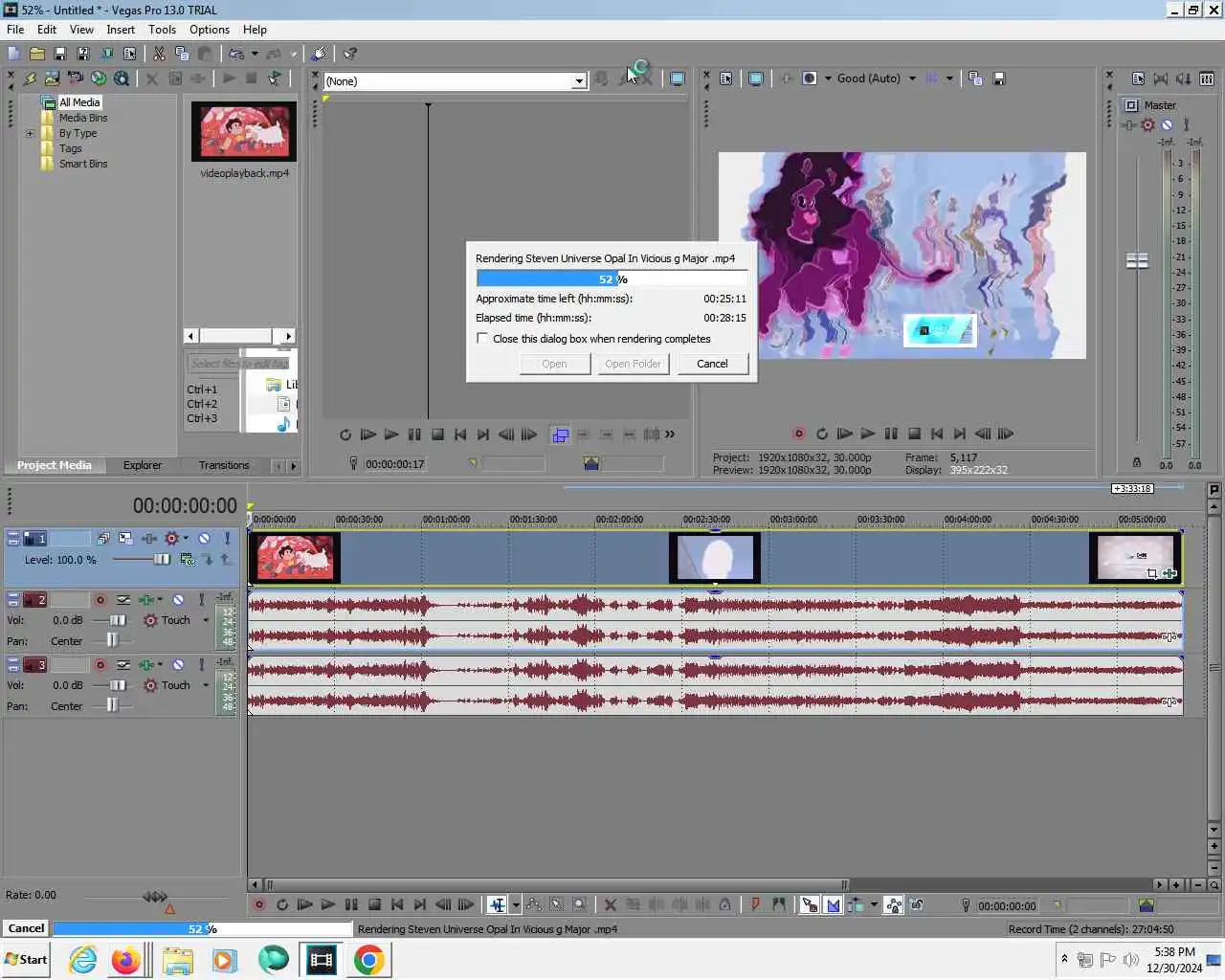Image resolution: width=1225 pixels, height=980 pixels.
Task: Click Make Compositing Child arrow on track 1
Action: (208, 560)
